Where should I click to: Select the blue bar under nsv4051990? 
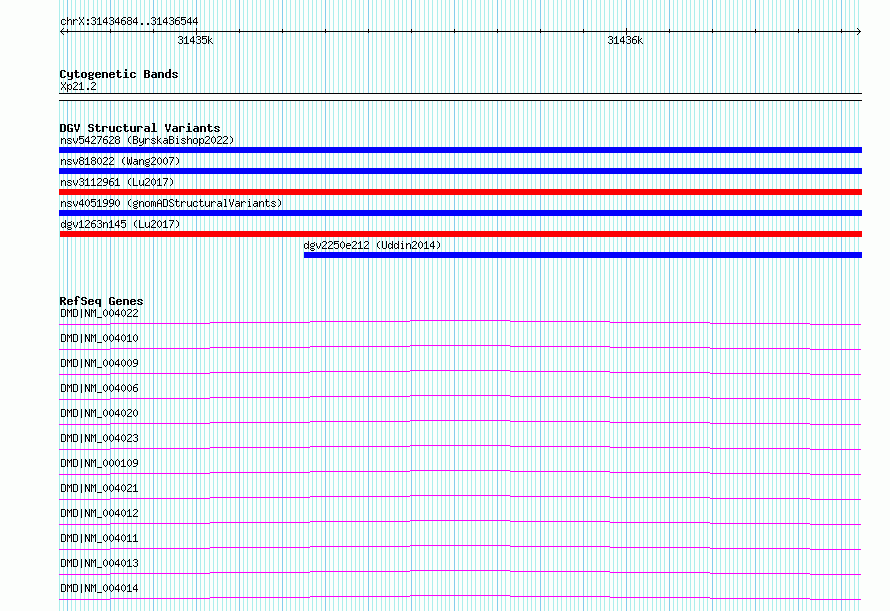pos(460,213)
